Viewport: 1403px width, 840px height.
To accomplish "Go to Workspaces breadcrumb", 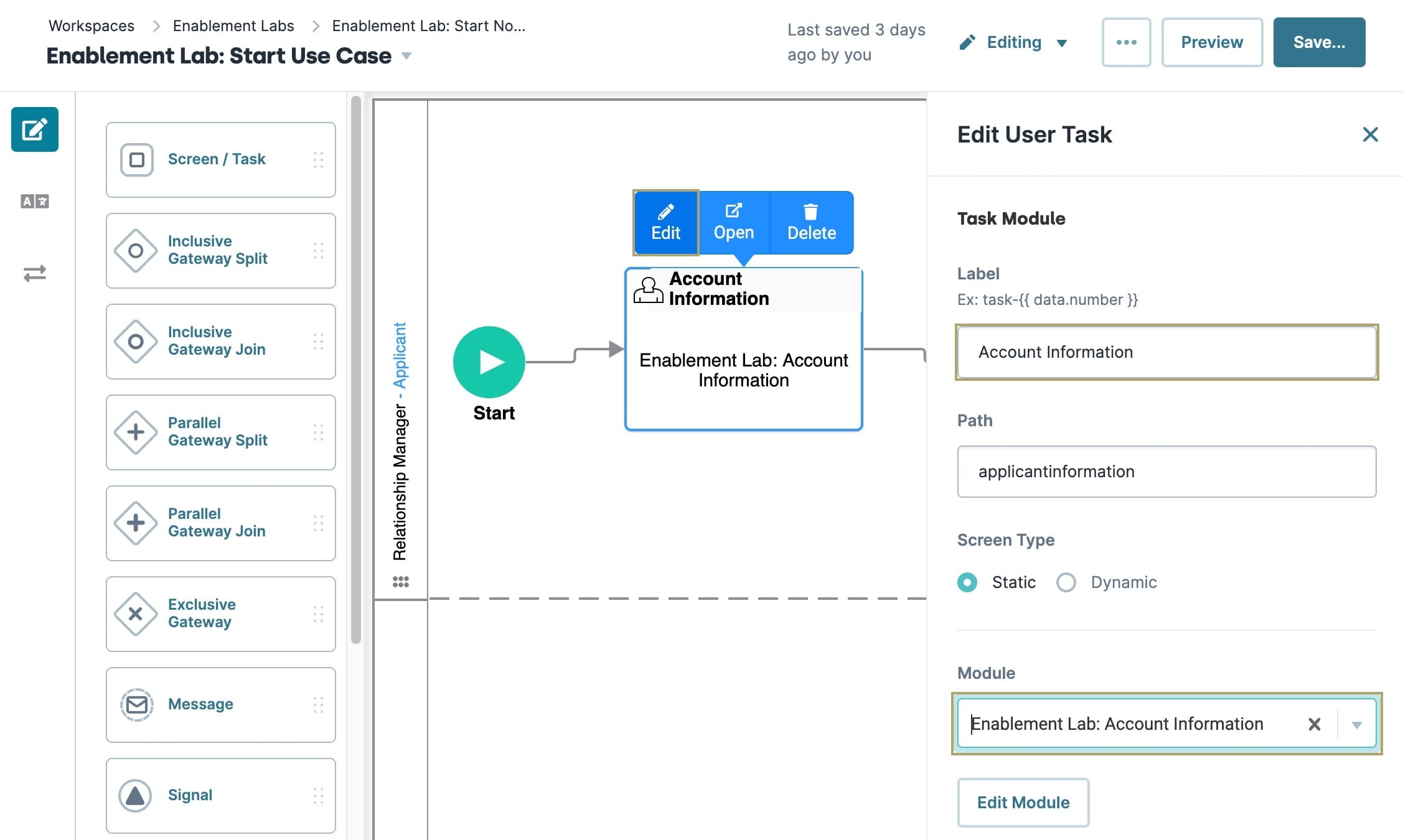I will click(x=91, y=26).
